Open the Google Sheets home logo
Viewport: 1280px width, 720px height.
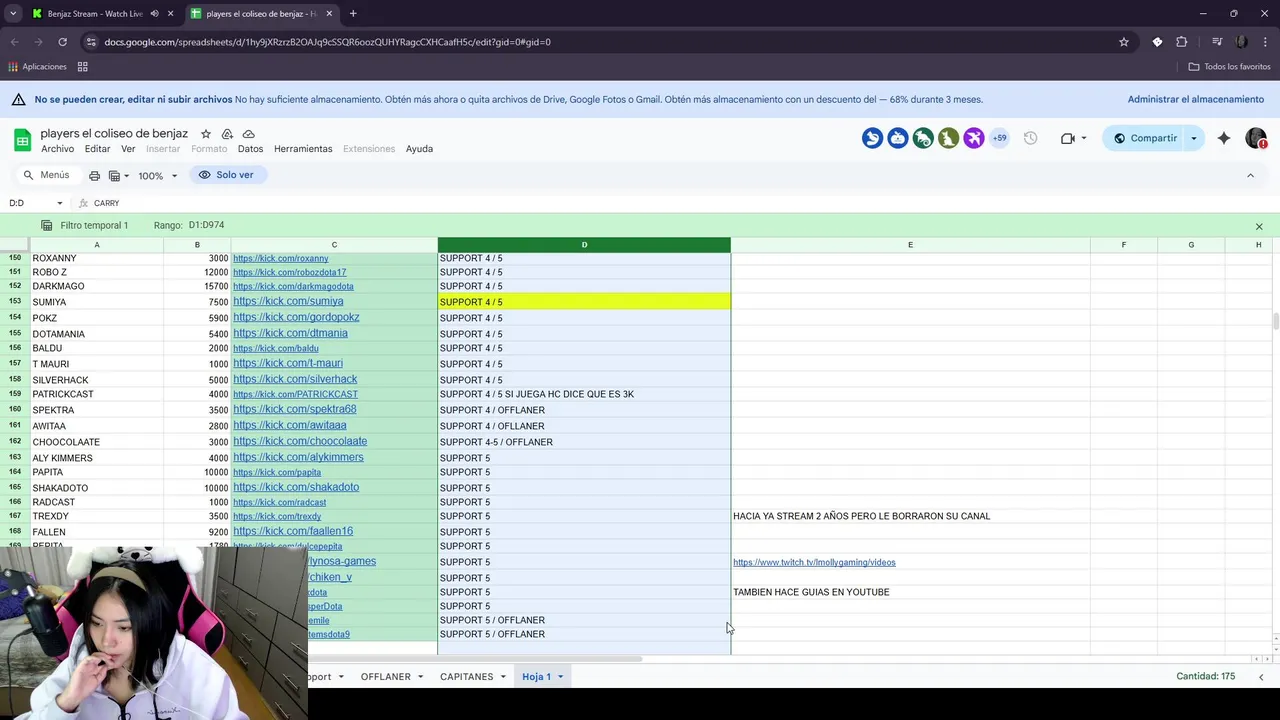pos(22,140)
